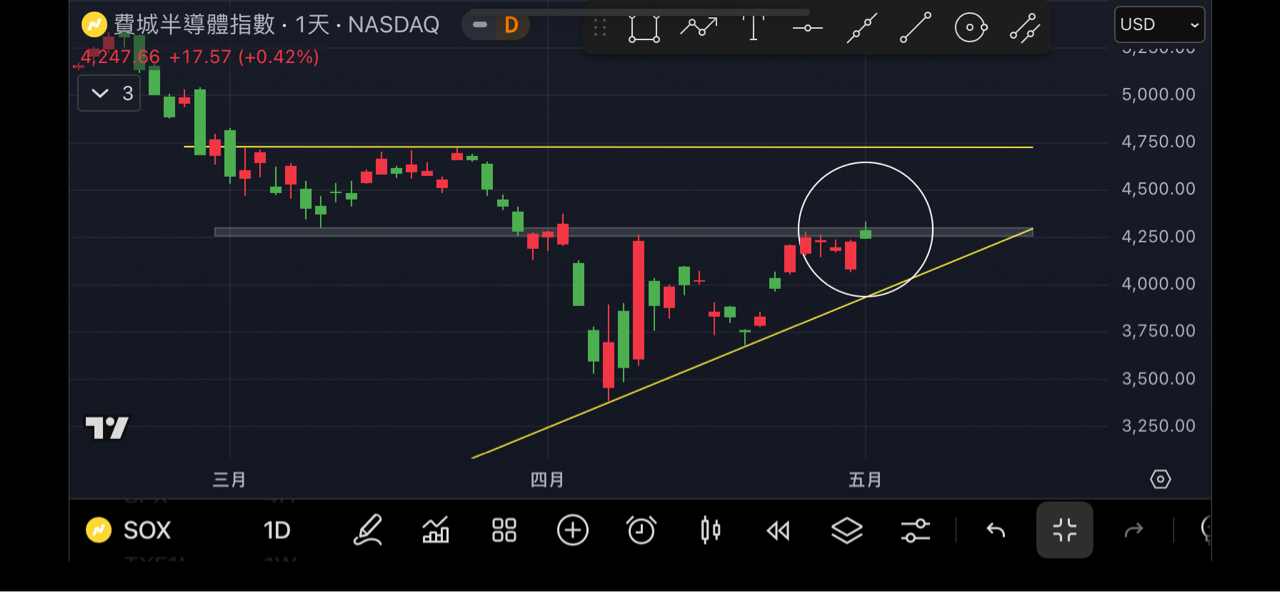Exit fullscreen chart mode
This screenshot has width=1280, height=592.
pyautogui.click(x=1065, y=530)
